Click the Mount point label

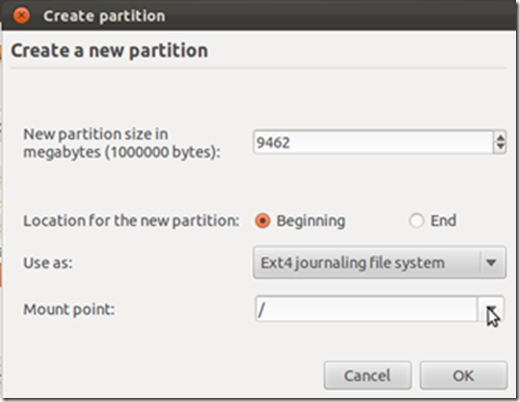69,309
